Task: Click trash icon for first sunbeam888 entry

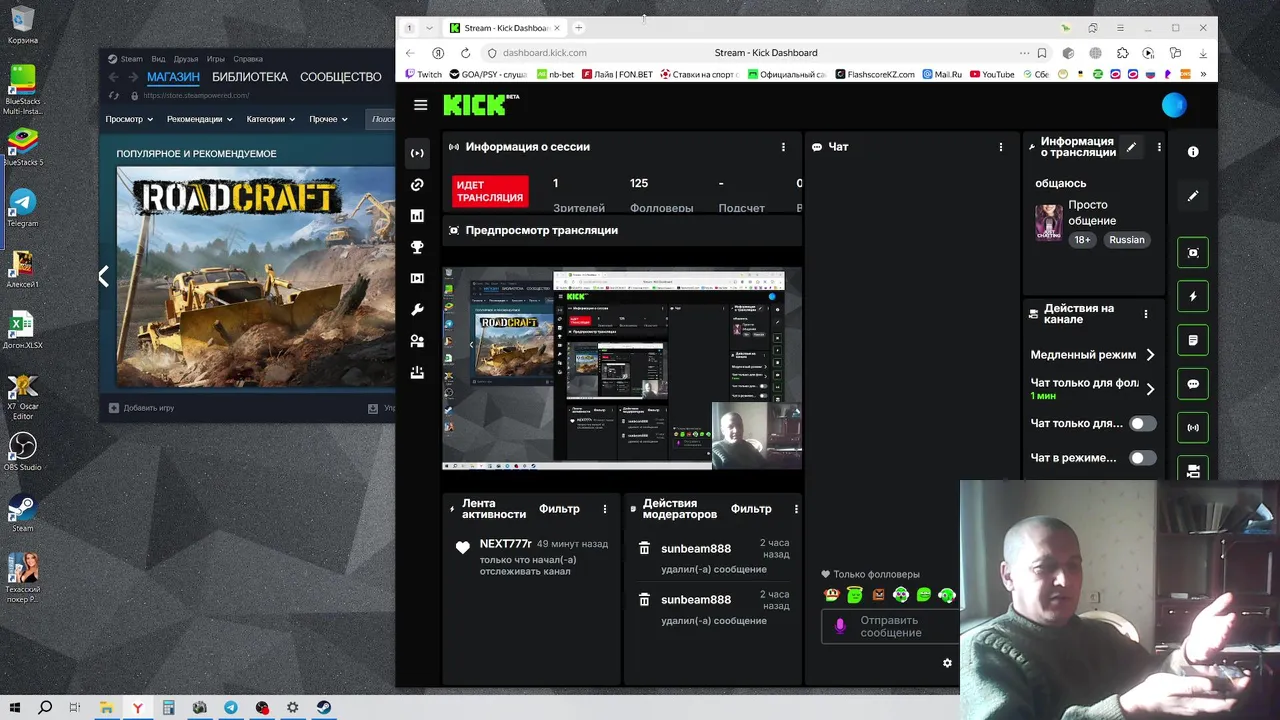Action: [644, 548]
